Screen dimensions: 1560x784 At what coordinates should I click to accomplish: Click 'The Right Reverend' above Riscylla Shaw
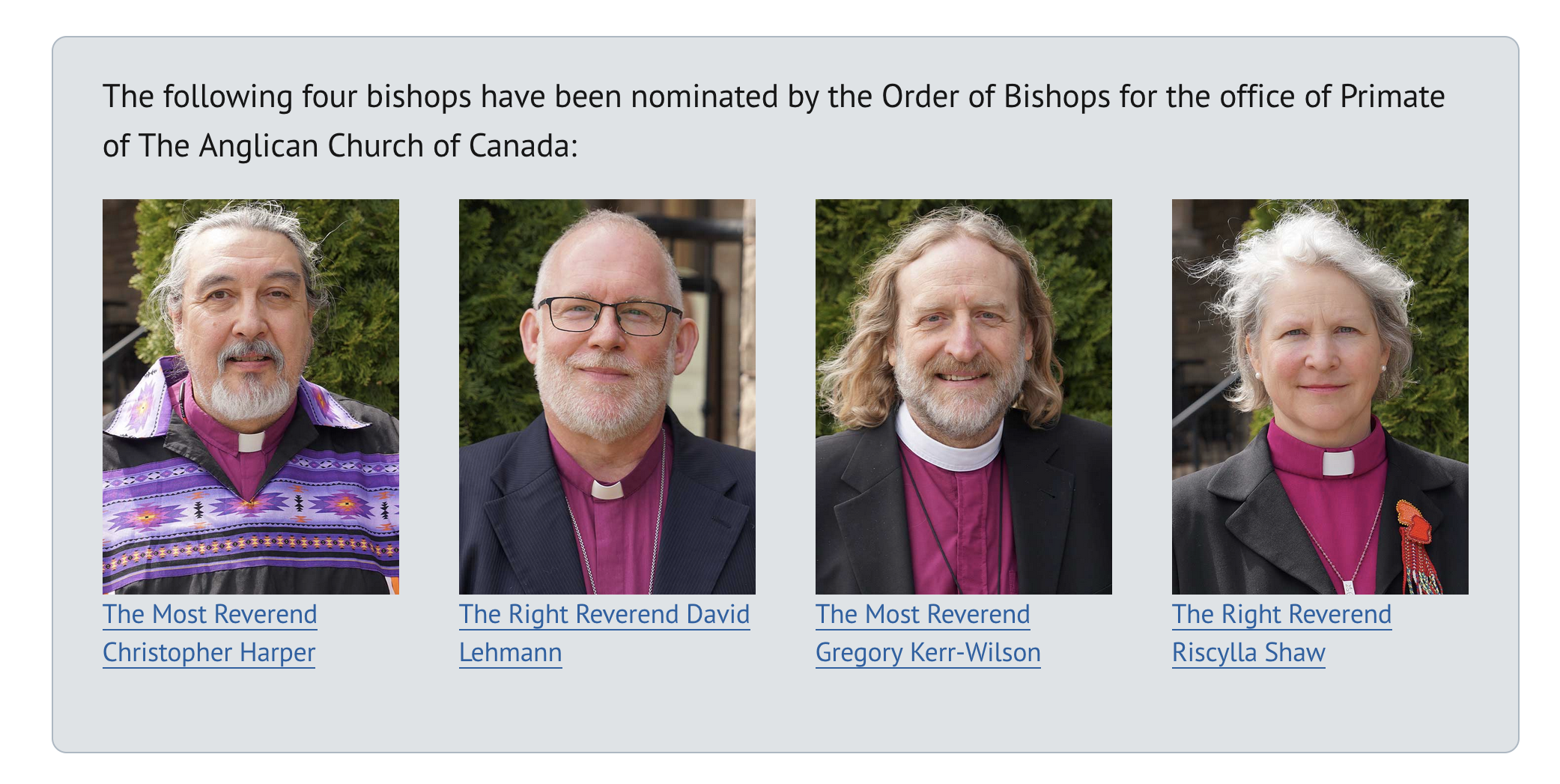coord(1281,614)
